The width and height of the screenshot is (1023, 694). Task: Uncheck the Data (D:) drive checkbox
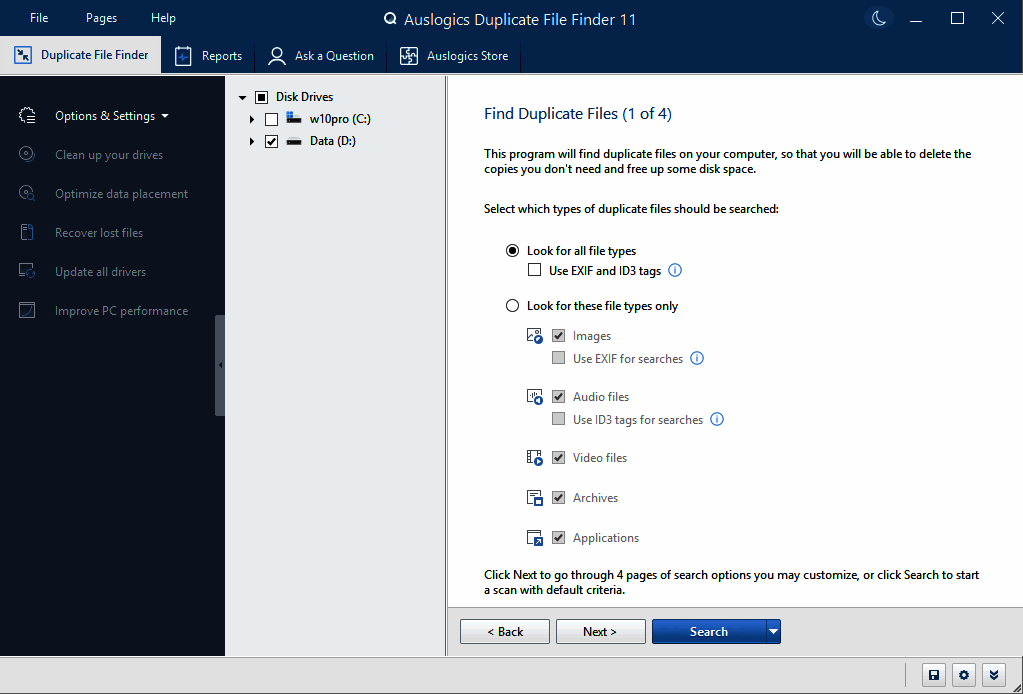click(271, 142)
